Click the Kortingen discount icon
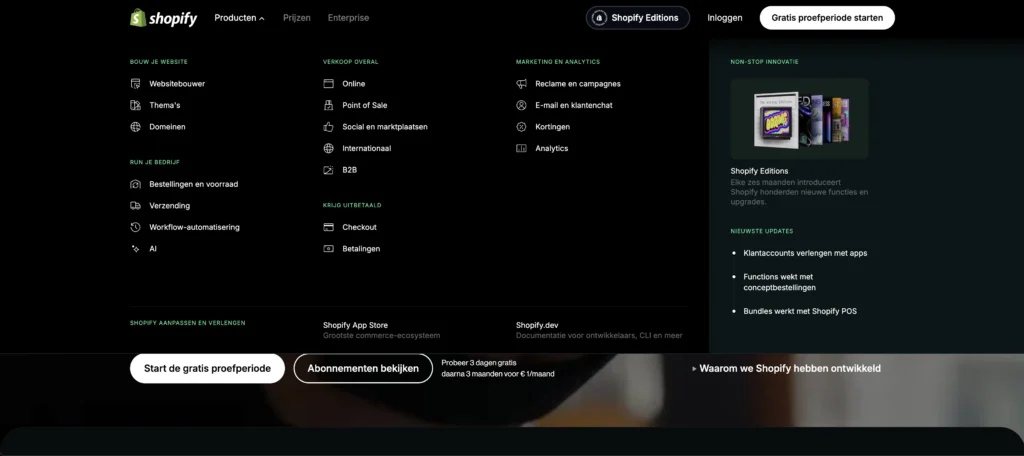This screenshot has height=456, width=1024. pyautogui.click(x=521, y=127)
